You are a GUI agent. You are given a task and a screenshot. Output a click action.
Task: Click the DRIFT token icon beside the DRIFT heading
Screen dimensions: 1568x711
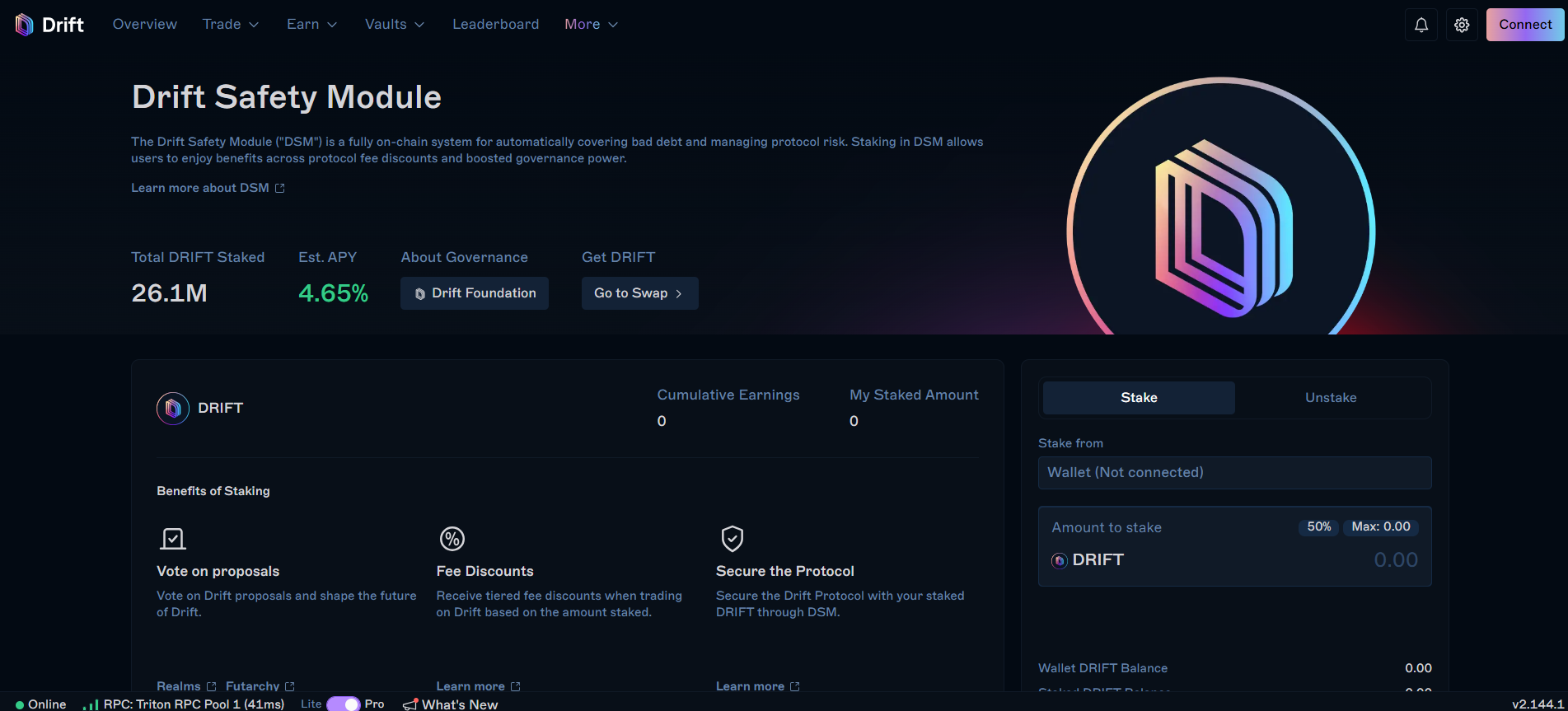(173, 408)
